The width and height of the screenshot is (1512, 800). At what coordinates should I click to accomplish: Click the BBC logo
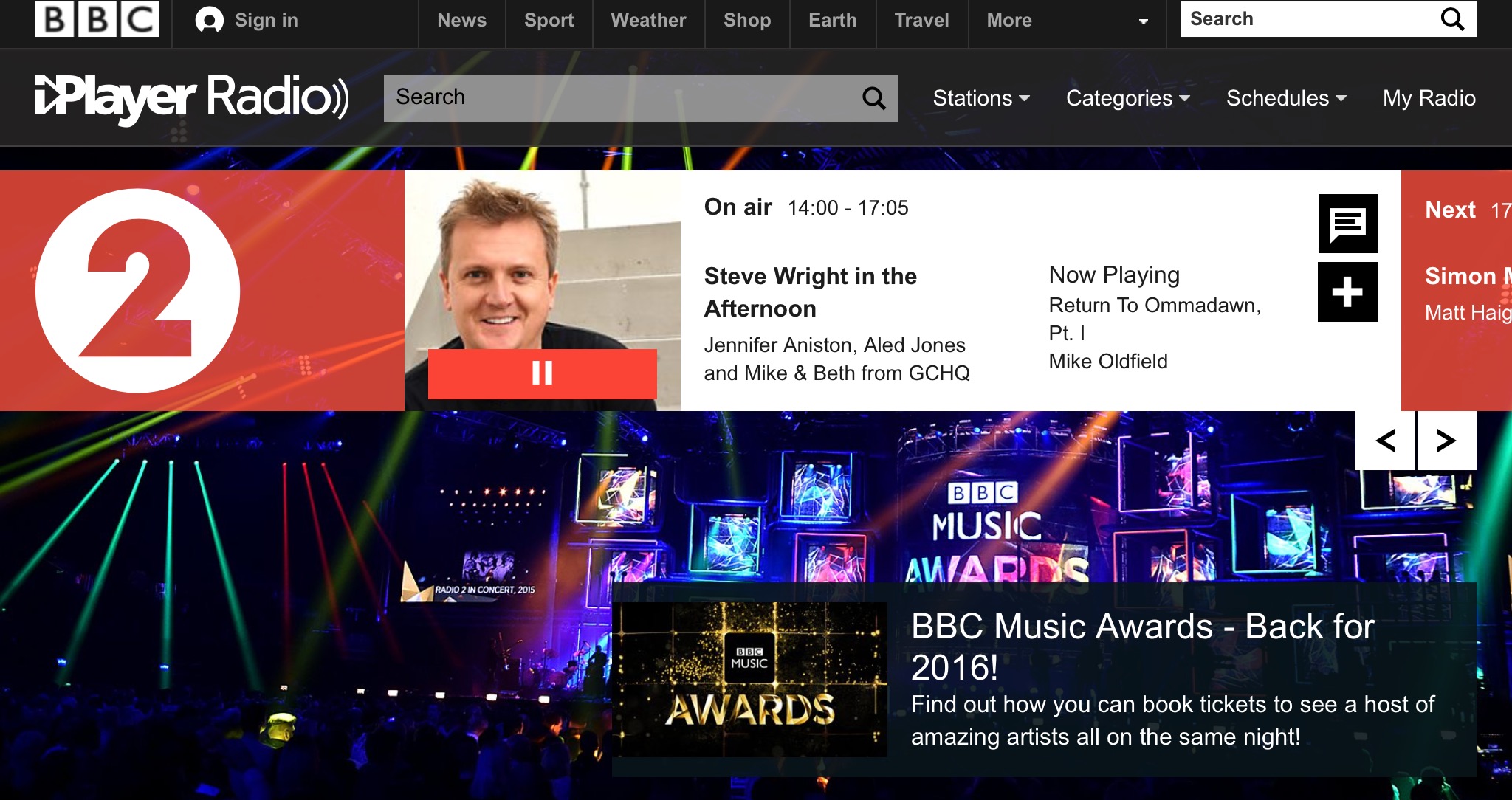[x=97, y=19]
